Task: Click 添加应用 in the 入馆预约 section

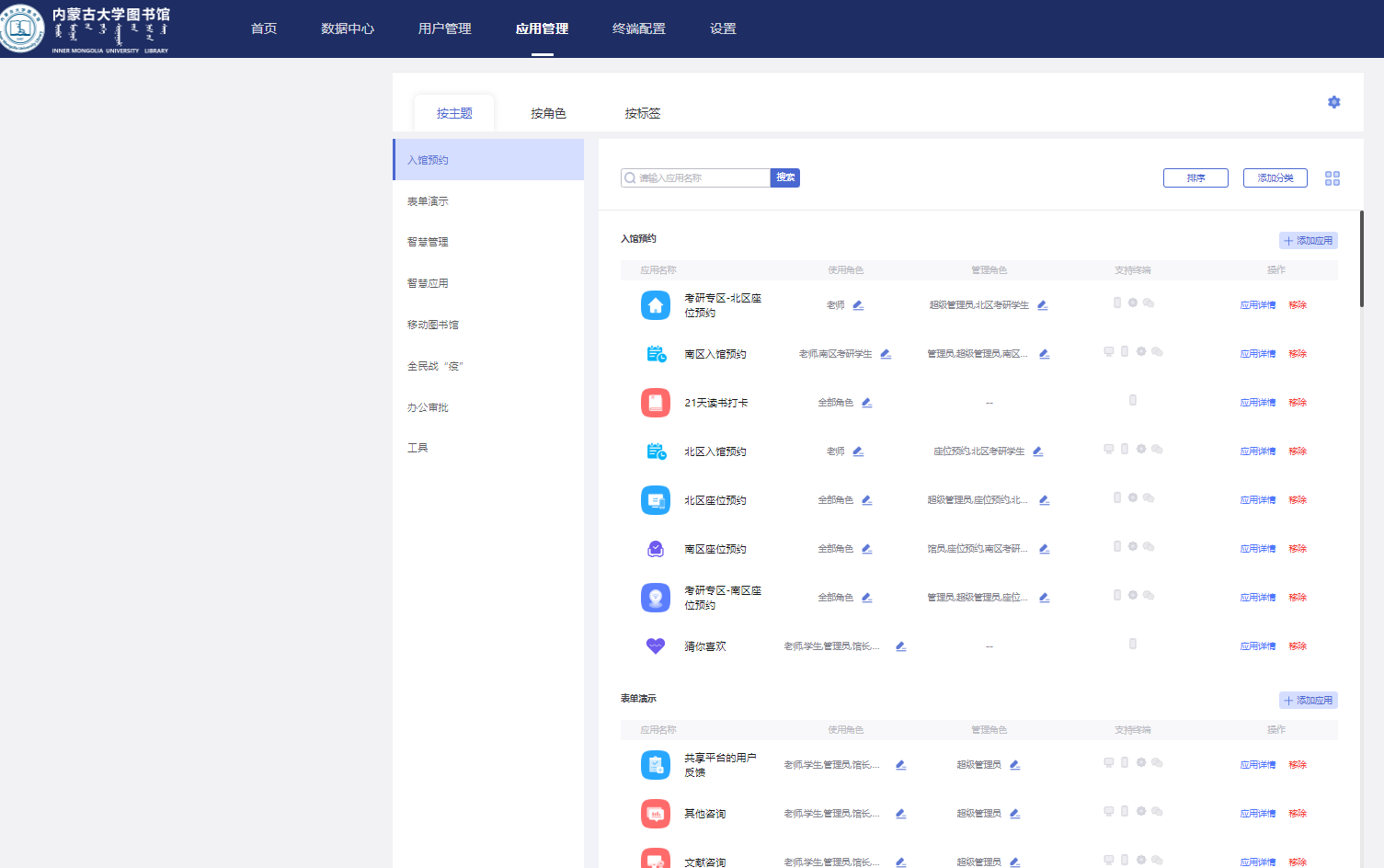Action: click(1308, 241)
